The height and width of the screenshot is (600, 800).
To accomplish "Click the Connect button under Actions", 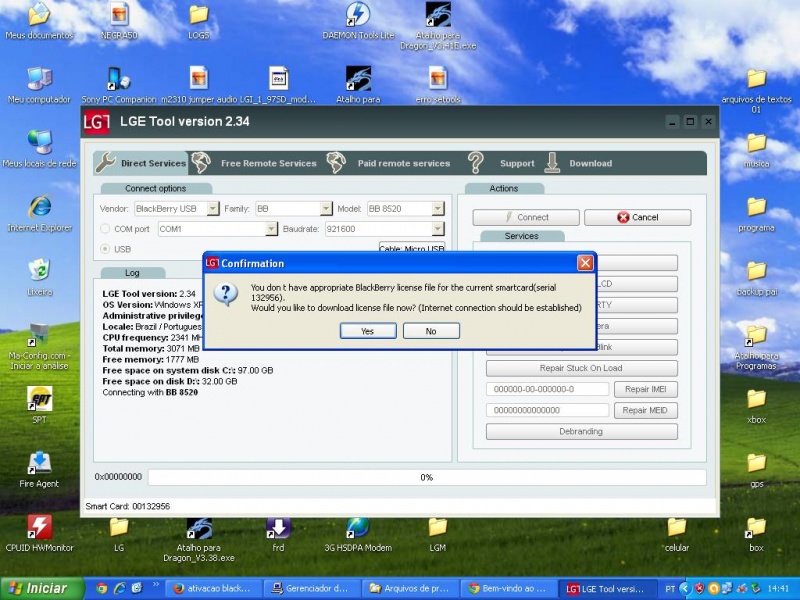I will pyautogui.click(x=526, y=217).
